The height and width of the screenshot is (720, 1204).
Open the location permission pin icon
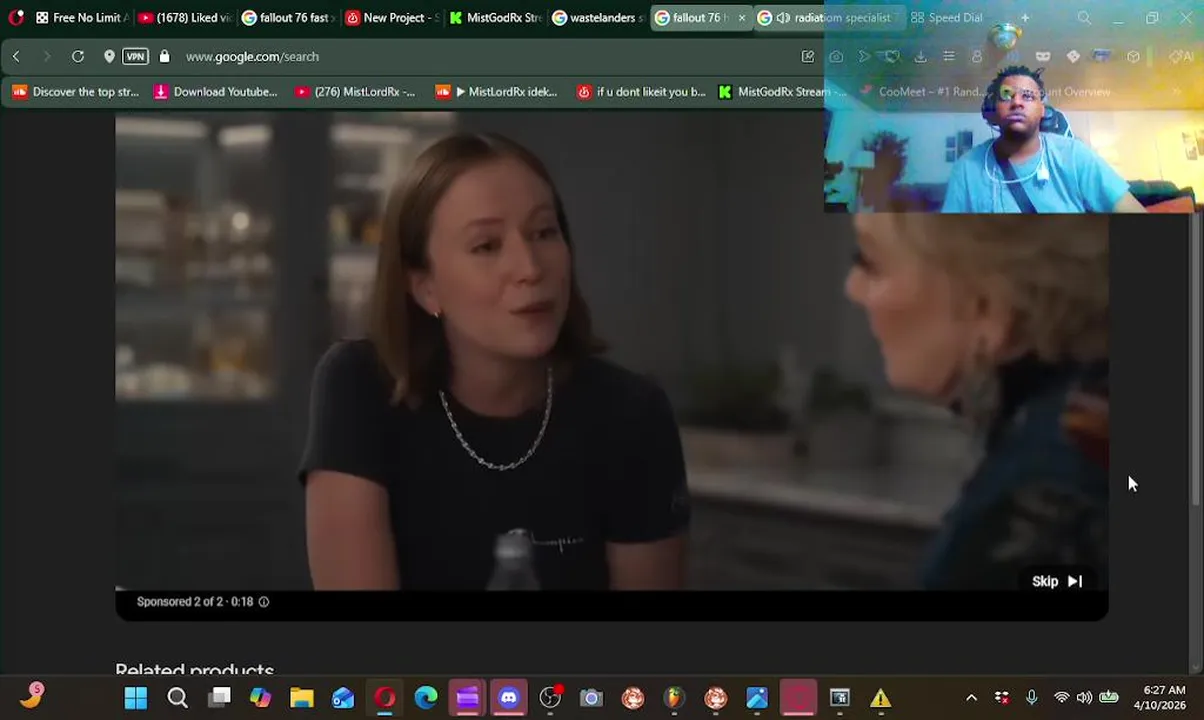[x=109, y=57]
